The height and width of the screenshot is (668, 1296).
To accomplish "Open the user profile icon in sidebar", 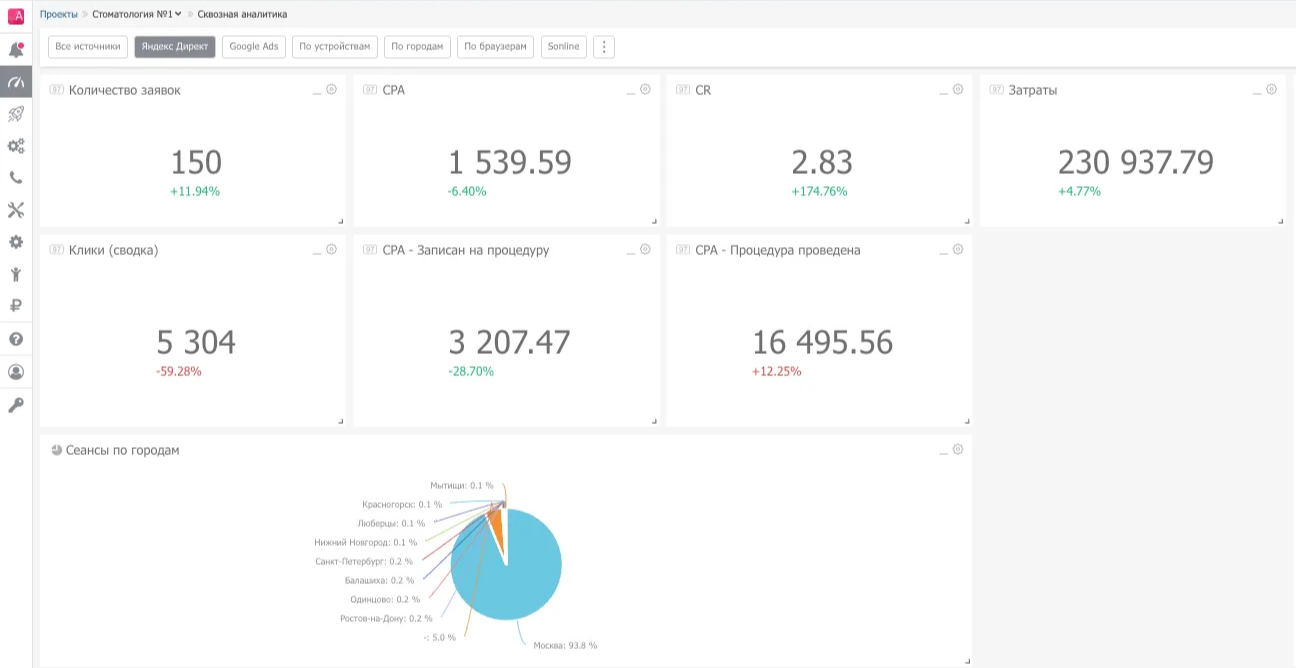I will pyautogui.click(x=16, y=372).
